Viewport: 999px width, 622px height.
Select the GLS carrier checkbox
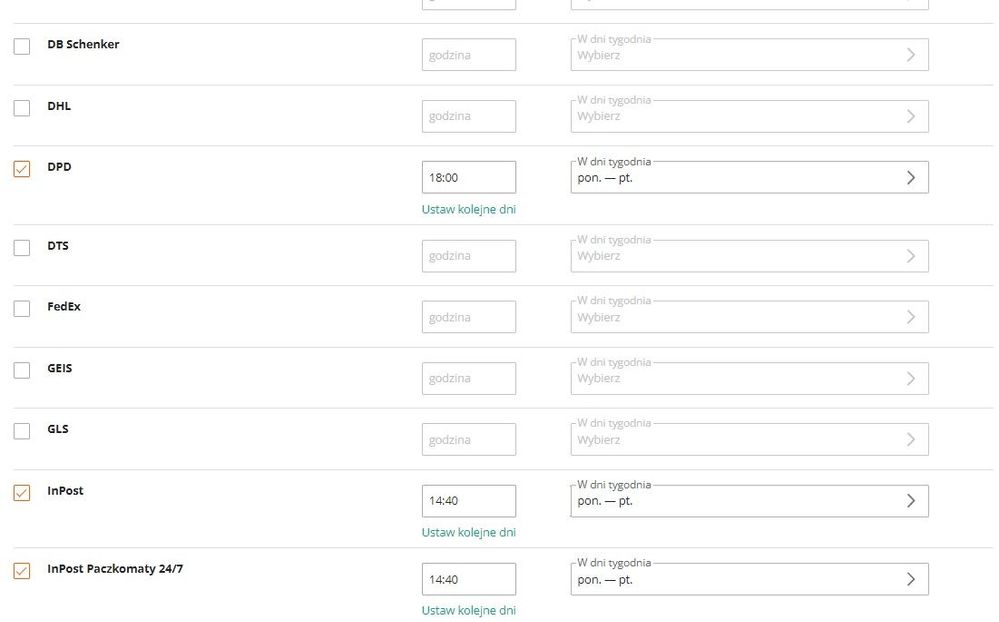22,432
